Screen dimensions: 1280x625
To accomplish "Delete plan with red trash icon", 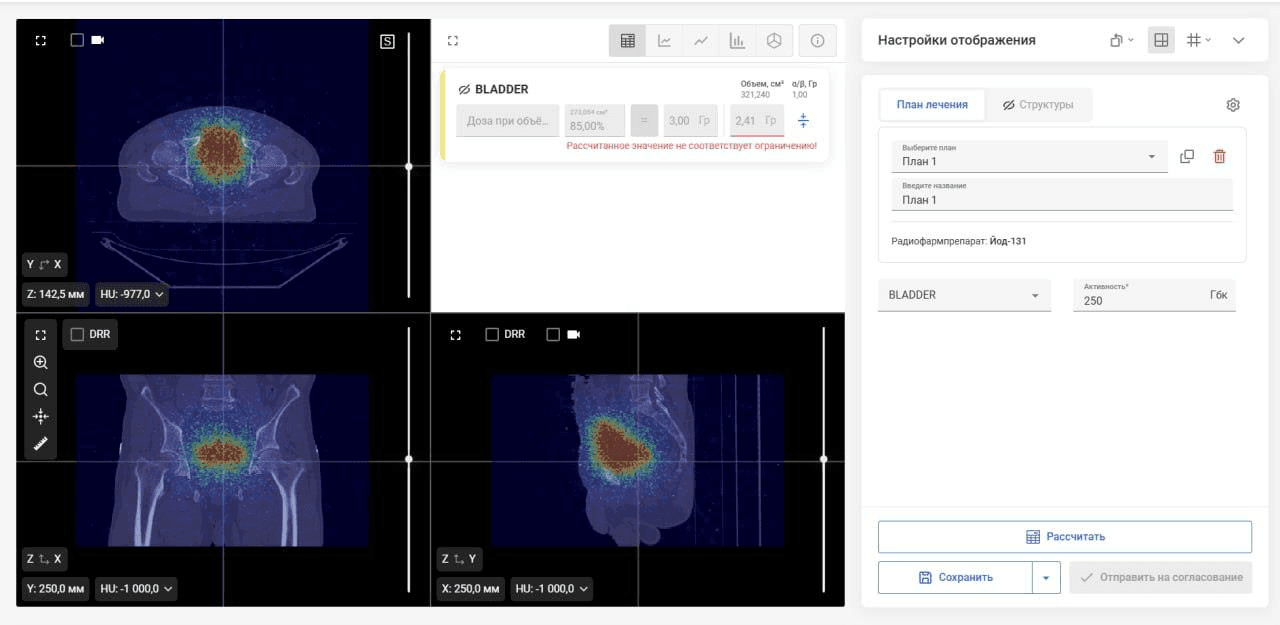I will (1219, 156).
